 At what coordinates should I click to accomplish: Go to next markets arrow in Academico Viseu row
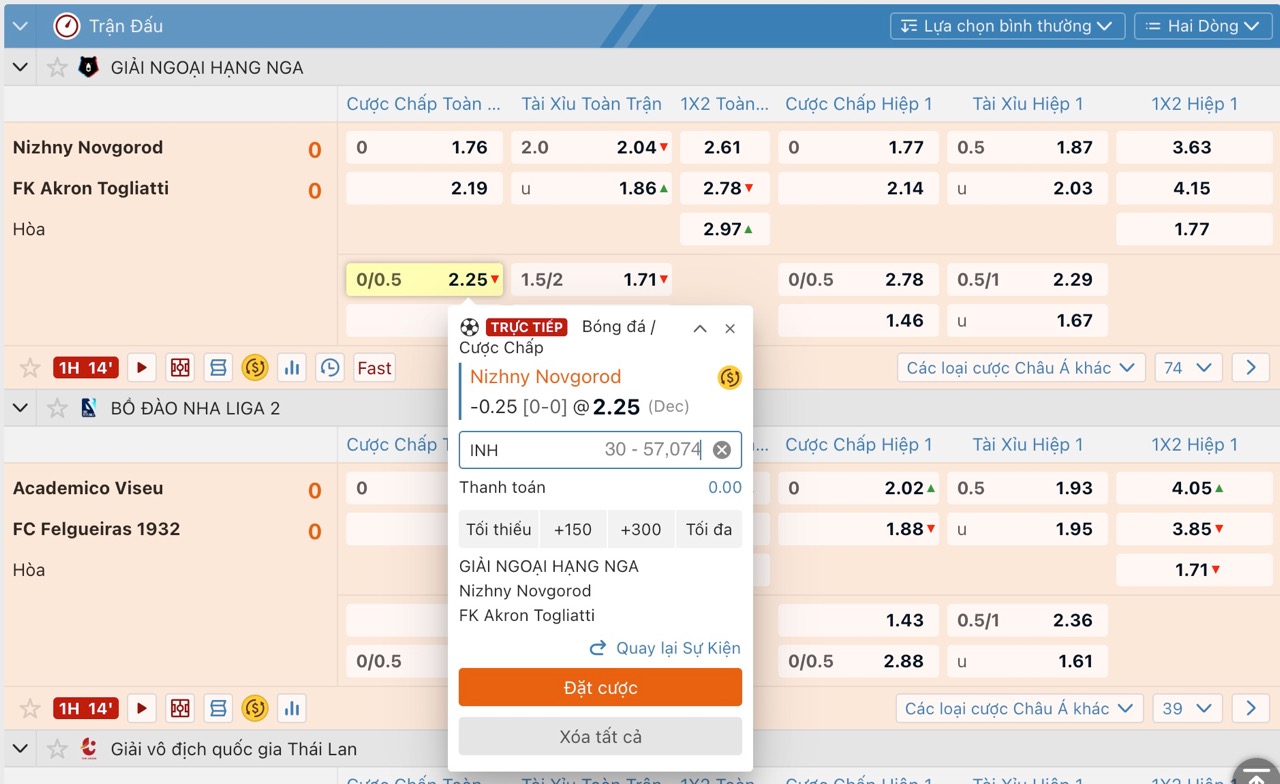pyautogui.click(x=1251, y=709)
